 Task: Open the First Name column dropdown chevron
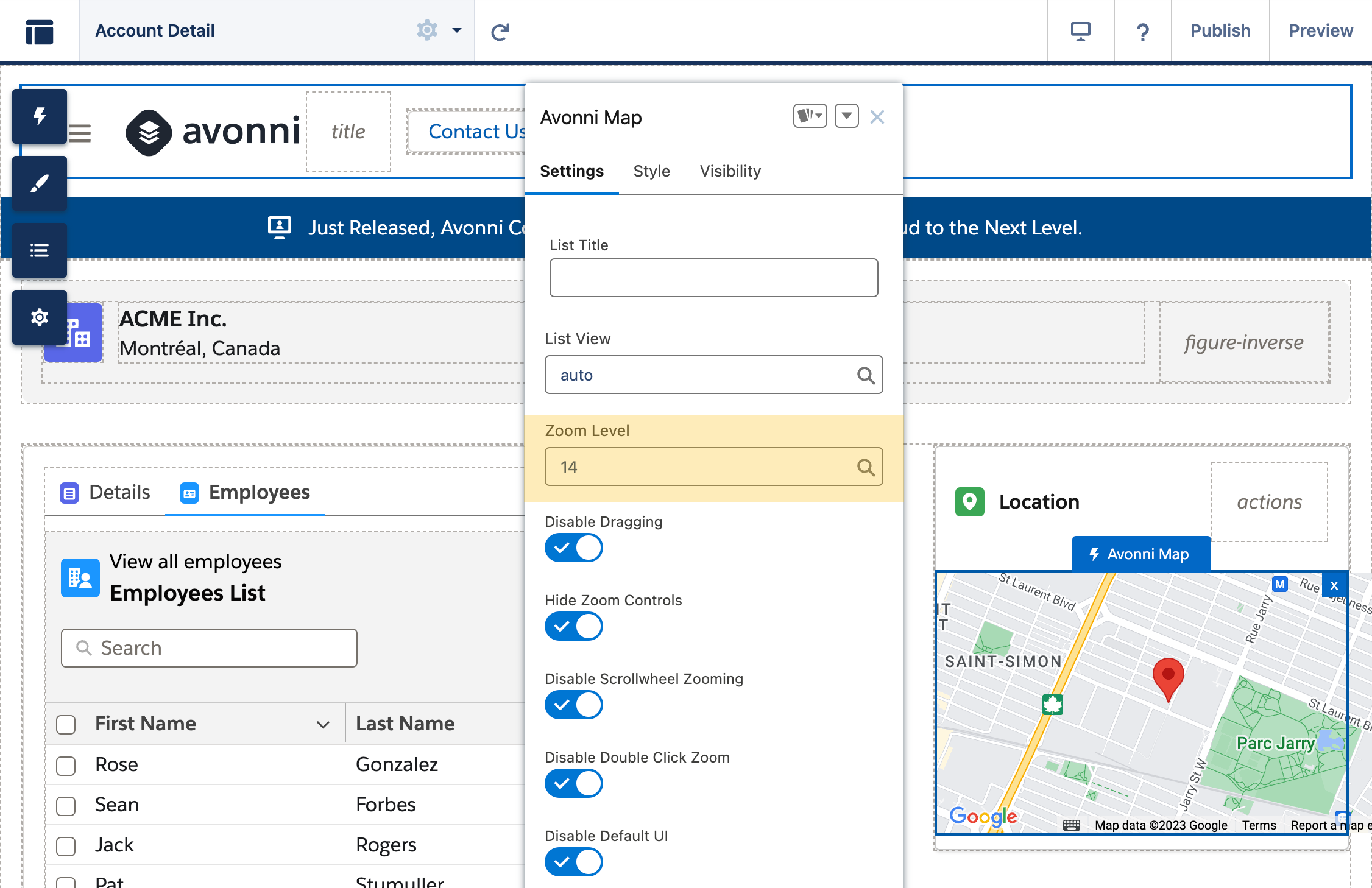pyautogui.click(x=323, y=724)
